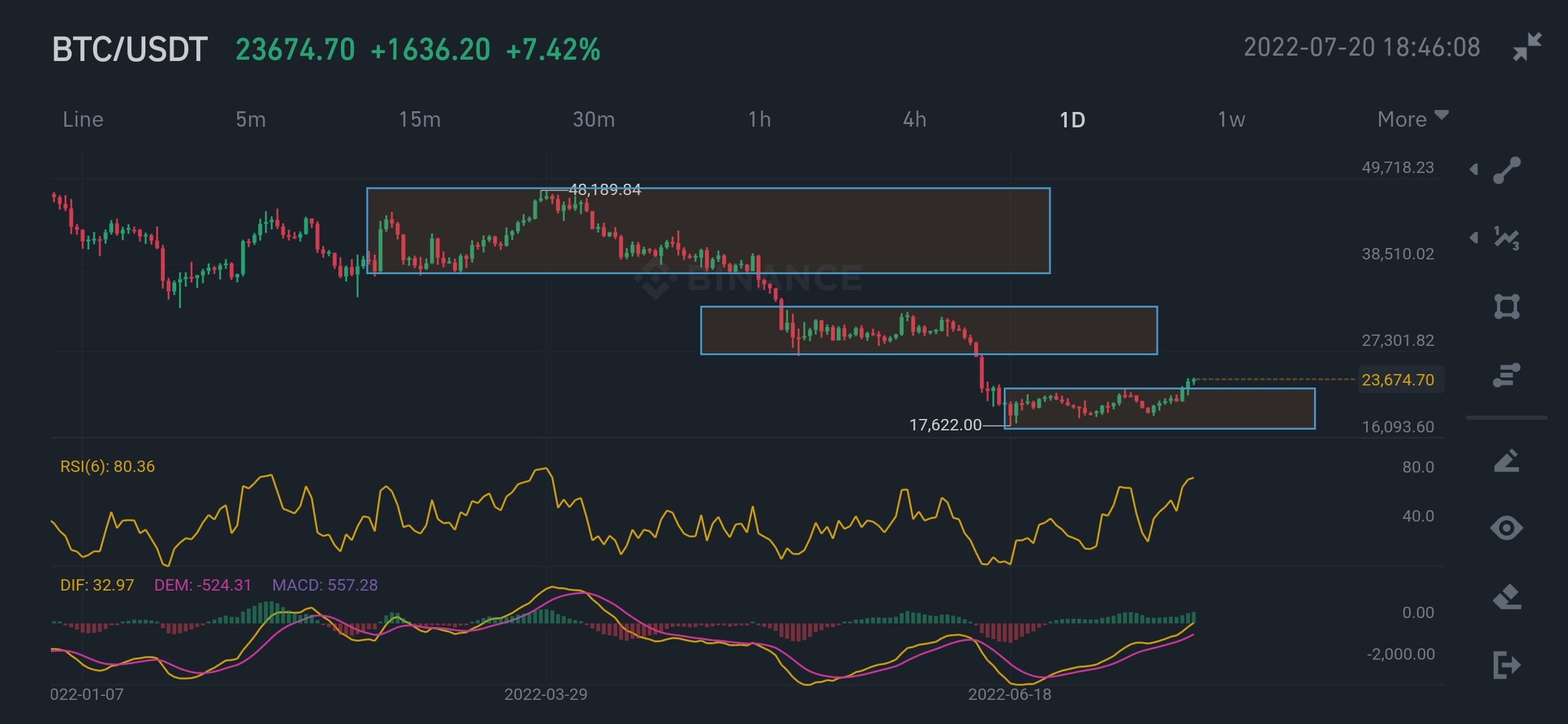The width and height of the screenshot is (1568, 724).
Task: Select the 15m interval
Action: click(x=419, y=119)
